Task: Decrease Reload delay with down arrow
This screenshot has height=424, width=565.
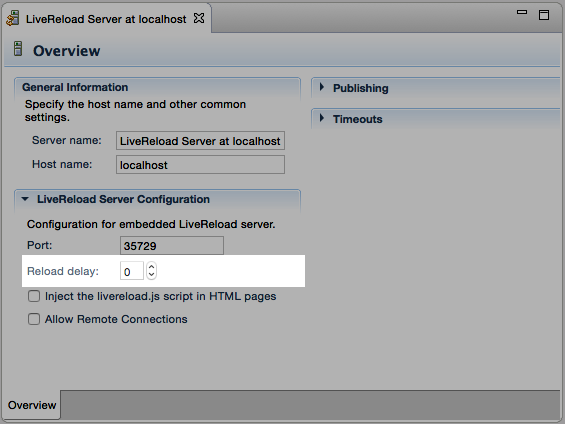Action: [x=152, y=275]
